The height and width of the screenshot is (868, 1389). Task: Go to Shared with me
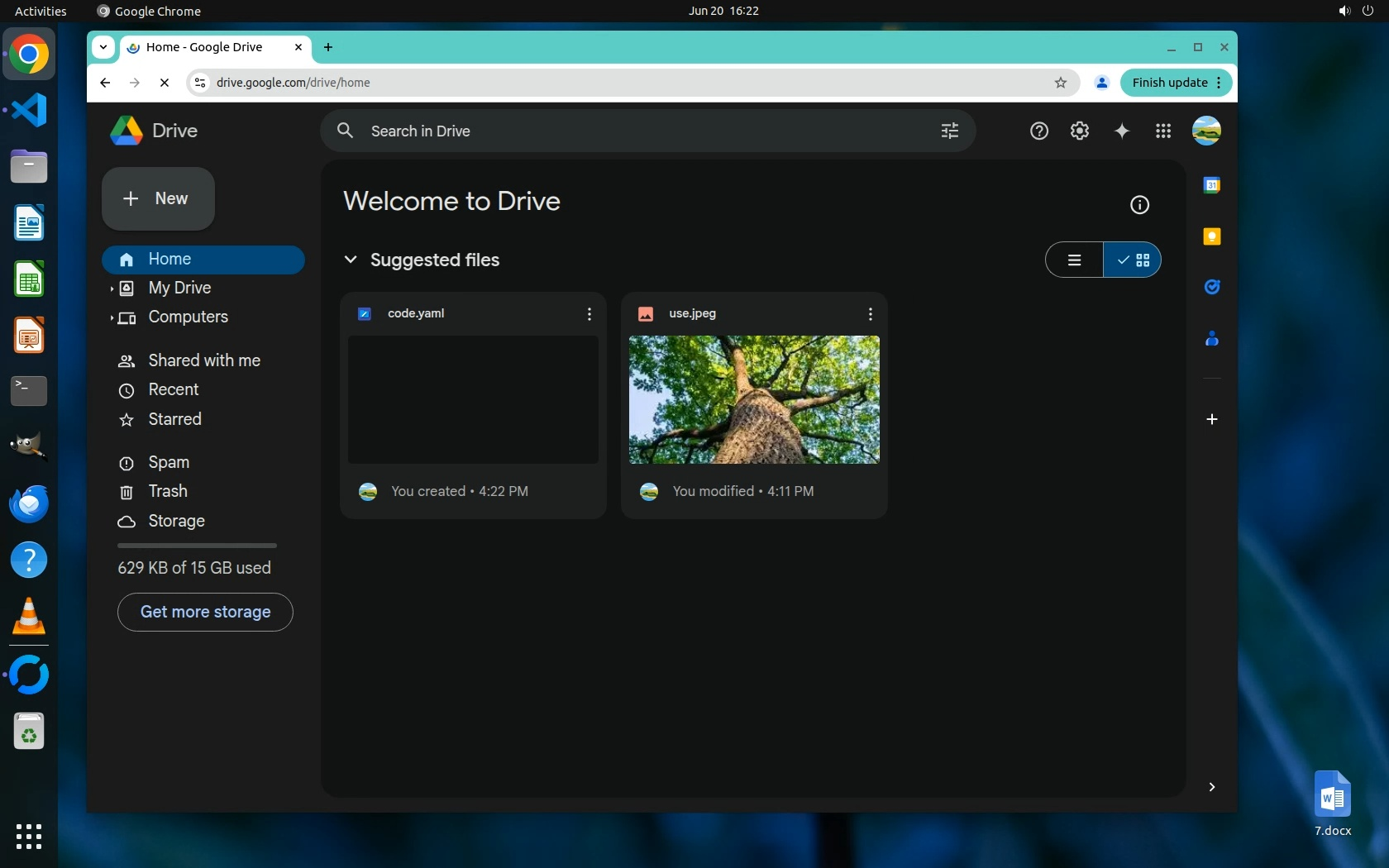(203, 360)
